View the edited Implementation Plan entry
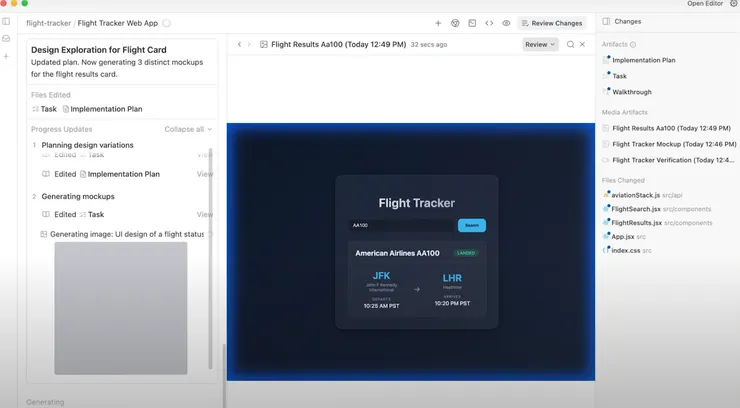 (x=204, y=174)
